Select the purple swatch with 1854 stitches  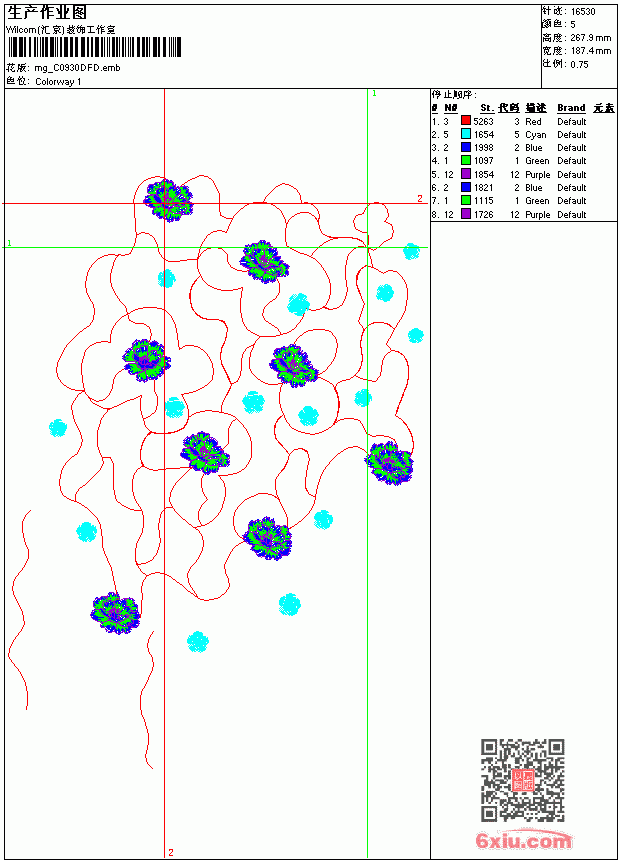[x=466, y=174]
